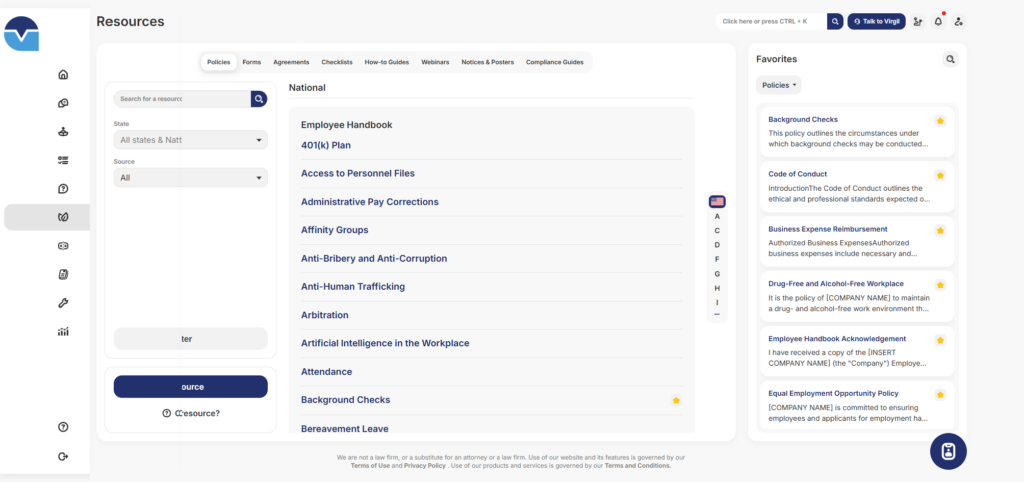This screenshot has height=482, width=1024.
Task: Toggle favorite star on Code of Conduct card
Action: pyautogui.click(x=940, y=175)
